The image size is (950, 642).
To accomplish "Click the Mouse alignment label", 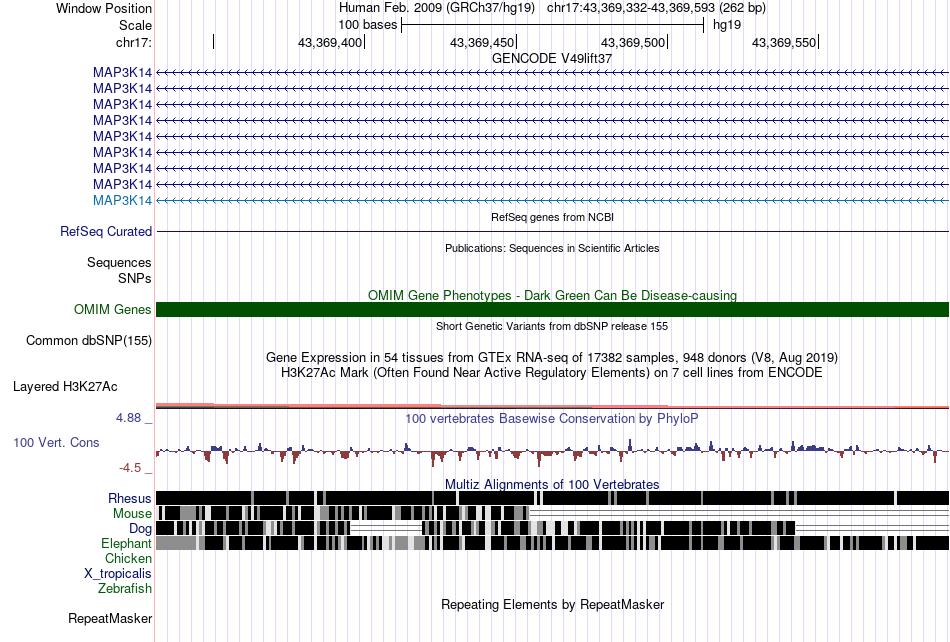I will [132, 514].
